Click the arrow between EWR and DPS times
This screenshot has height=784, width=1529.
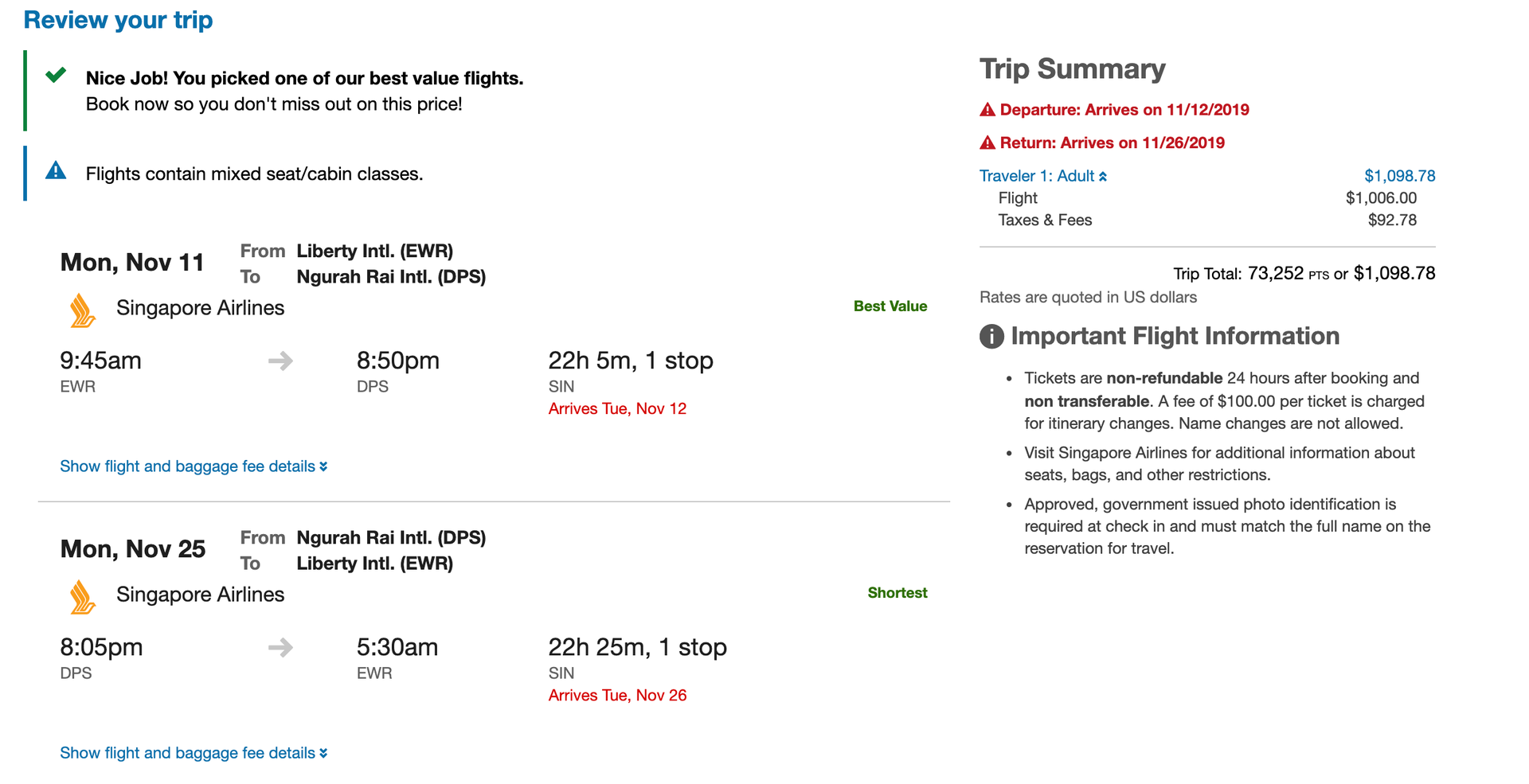click(280, 361)
